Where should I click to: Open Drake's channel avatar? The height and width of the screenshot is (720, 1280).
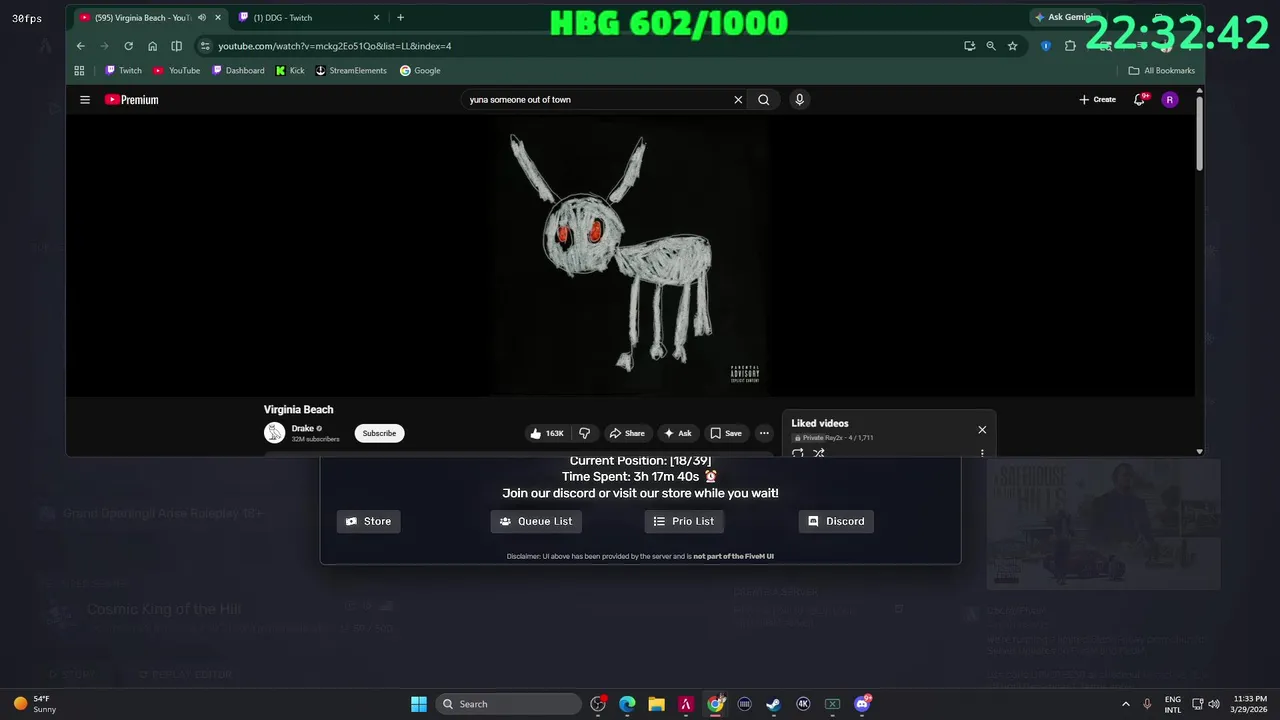(x=274, y=433)
